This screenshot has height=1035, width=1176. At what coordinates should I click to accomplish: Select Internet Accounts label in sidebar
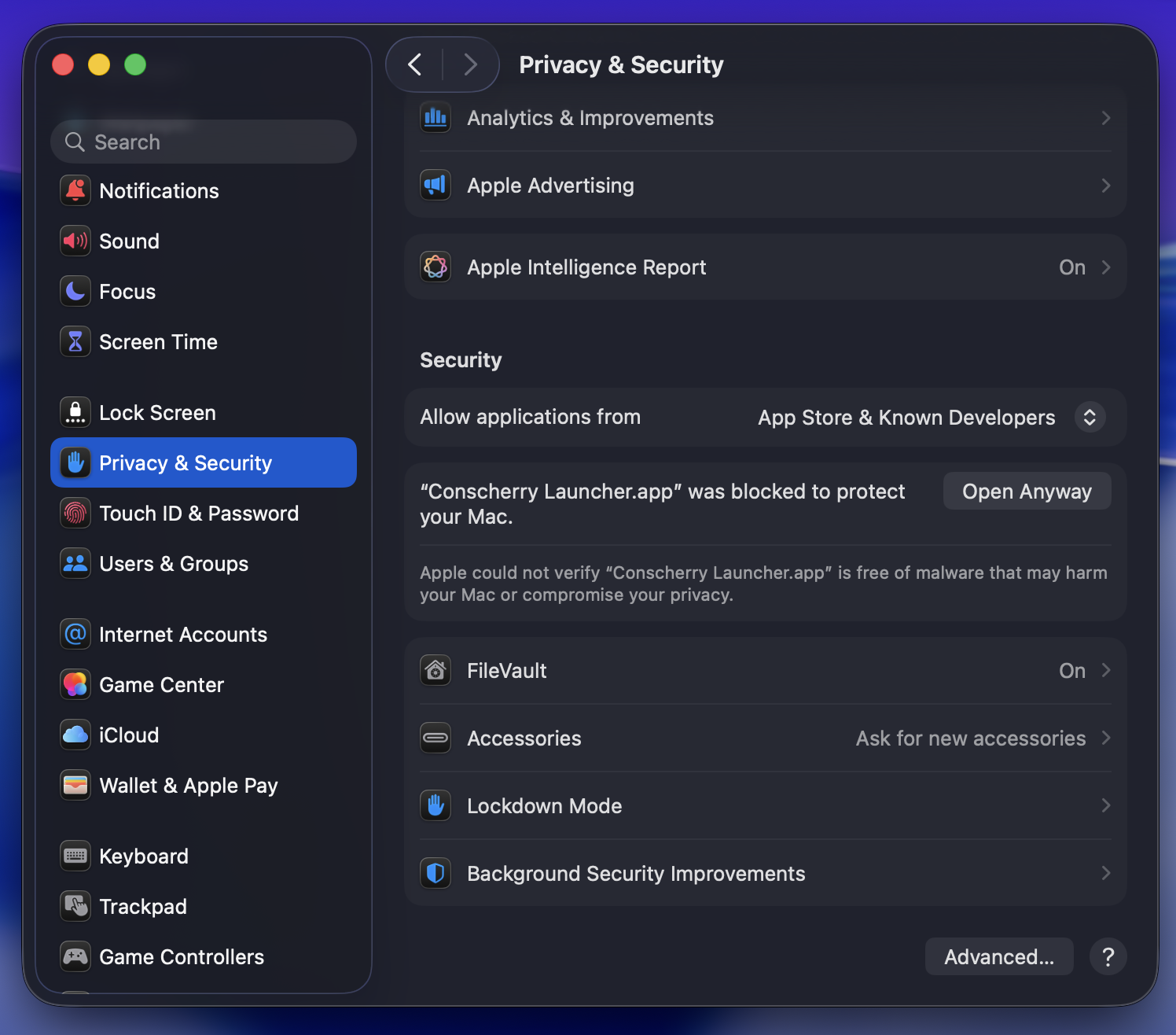click(183, 635)
